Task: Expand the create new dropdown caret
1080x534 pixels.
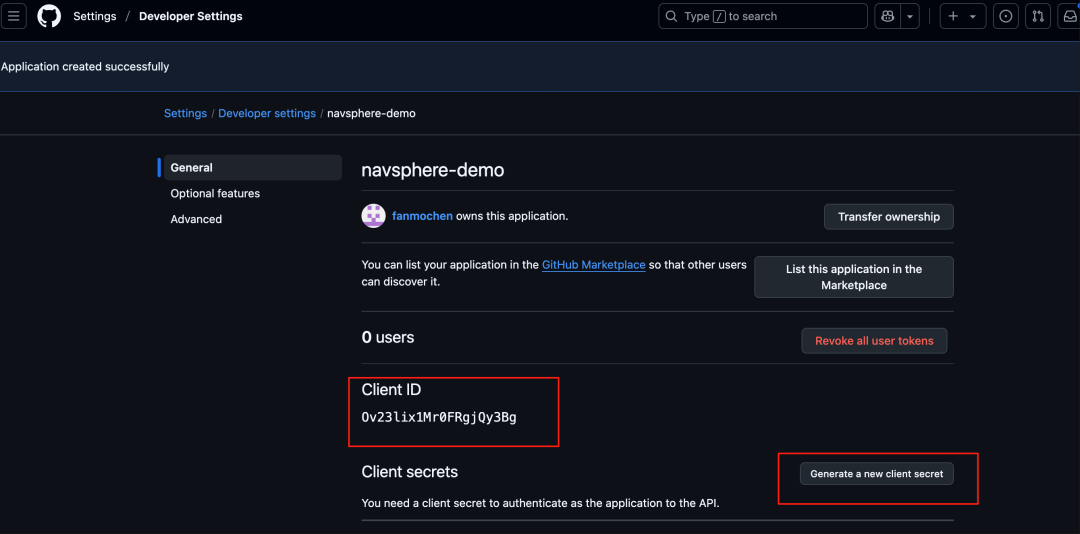Action: [x=973, y=16]
